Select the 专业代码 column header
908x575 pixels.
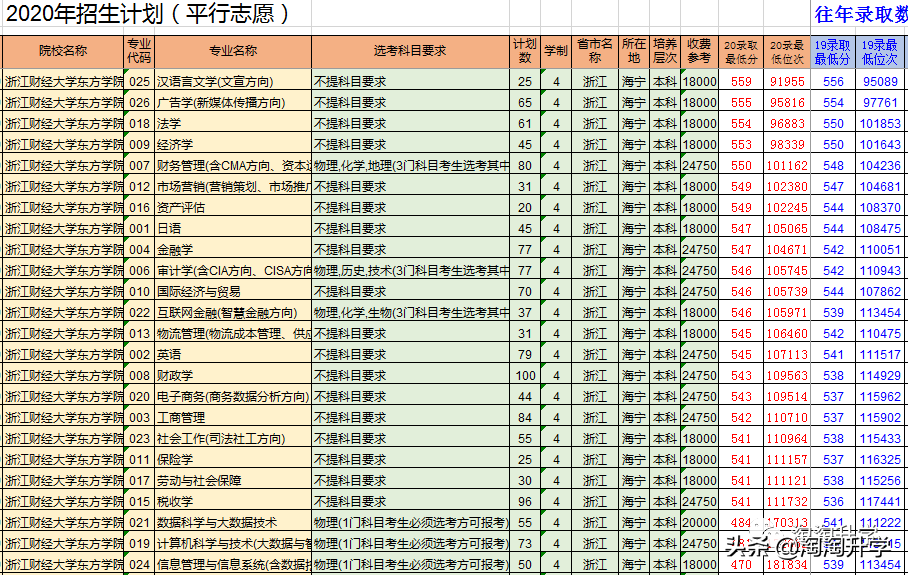tap(139, 52)
